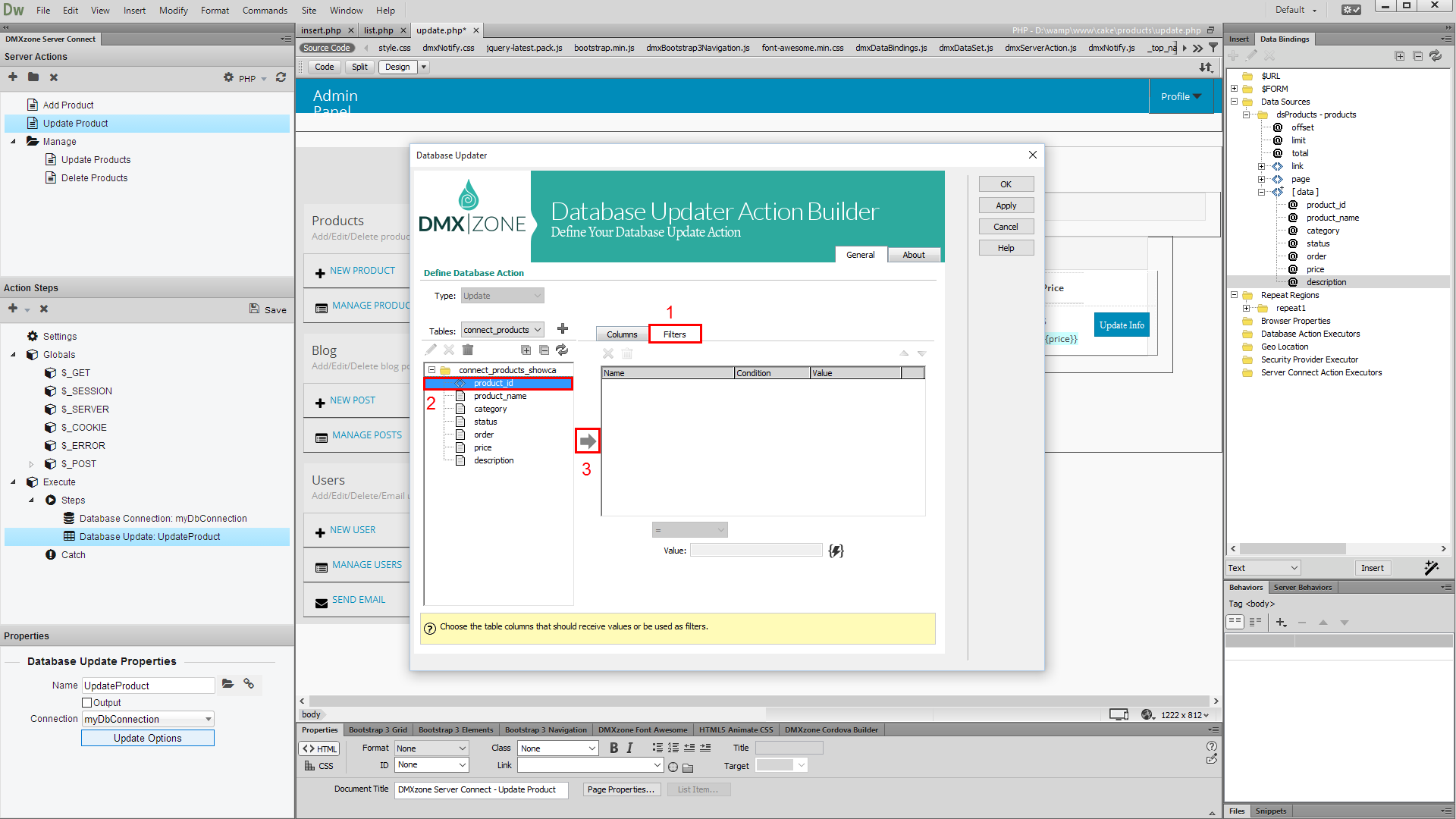Click link icon in Database Update Properties
1456x819 pixels.
tap(249, 684)
